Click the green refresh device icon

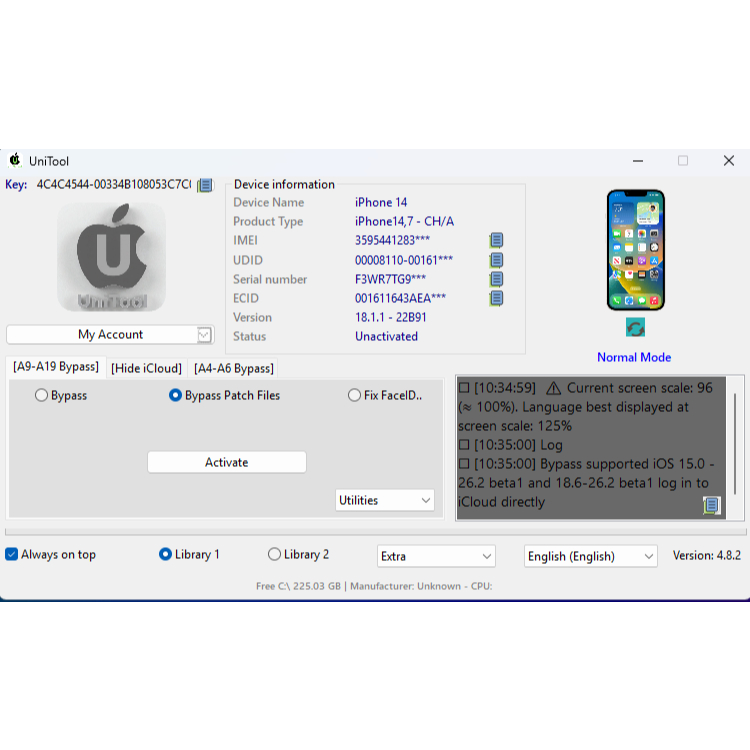(x=635, y=328)
